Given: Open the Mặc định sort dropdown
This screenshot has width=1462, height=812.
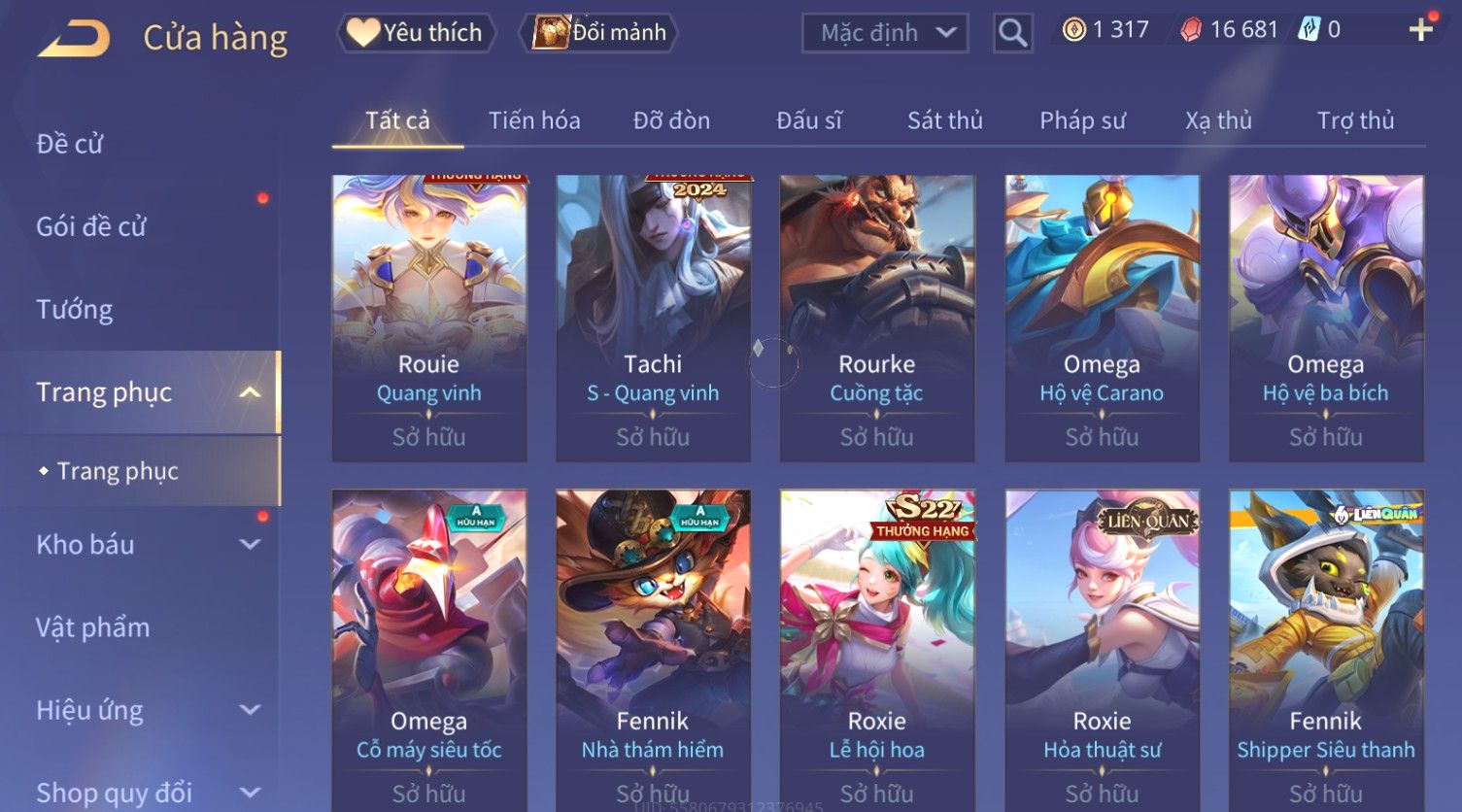Looking at the screenshot, I should 885,33.
